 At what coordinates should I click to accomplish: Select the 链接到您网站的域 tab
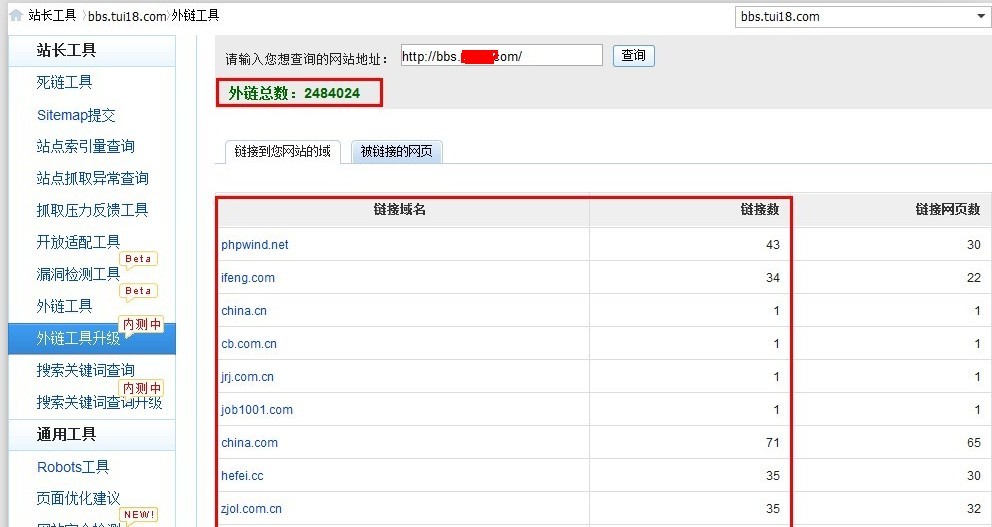pos(281,152)
